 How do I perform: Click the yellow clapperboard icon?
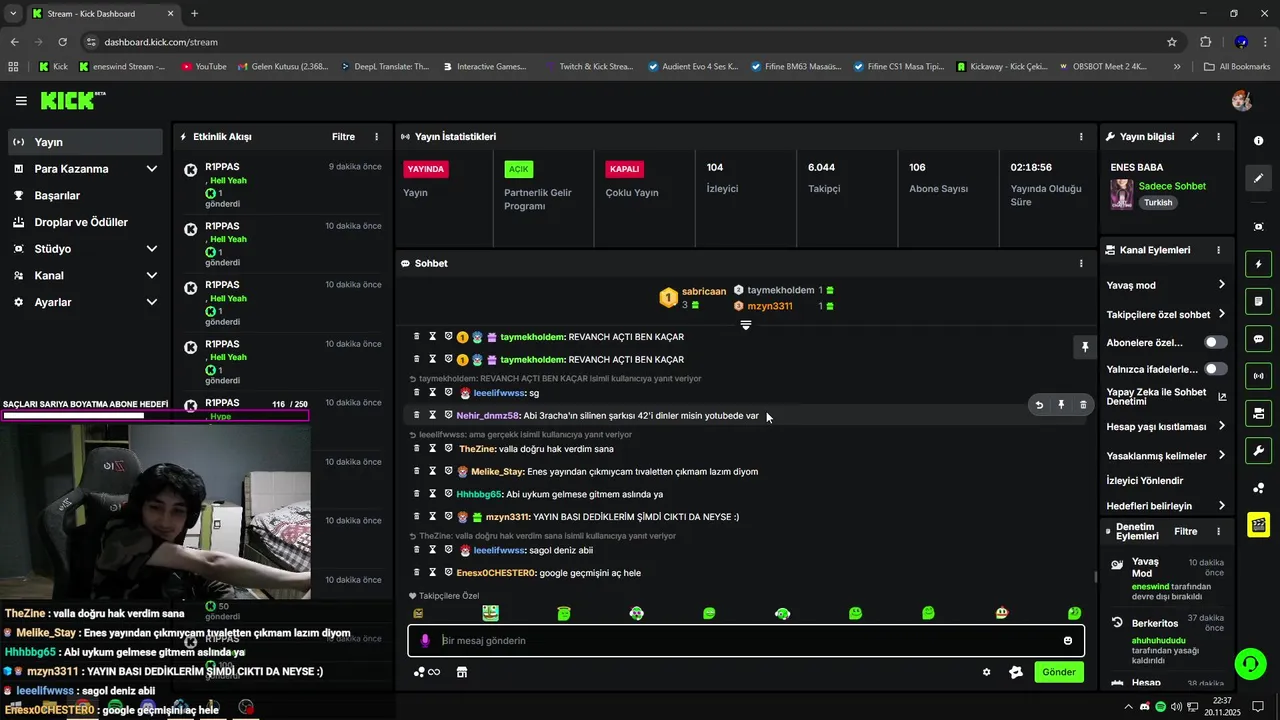tap(1259, 524)
